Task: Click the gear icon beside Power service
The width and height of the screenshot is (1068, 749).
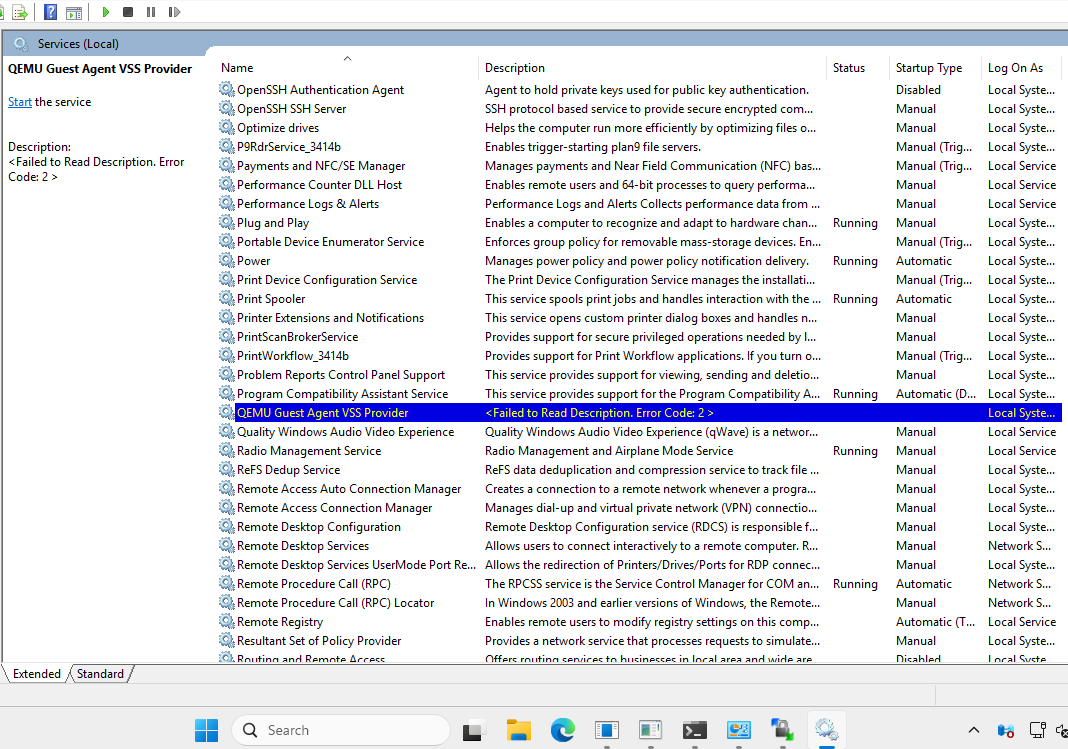Action: point(226,261)
